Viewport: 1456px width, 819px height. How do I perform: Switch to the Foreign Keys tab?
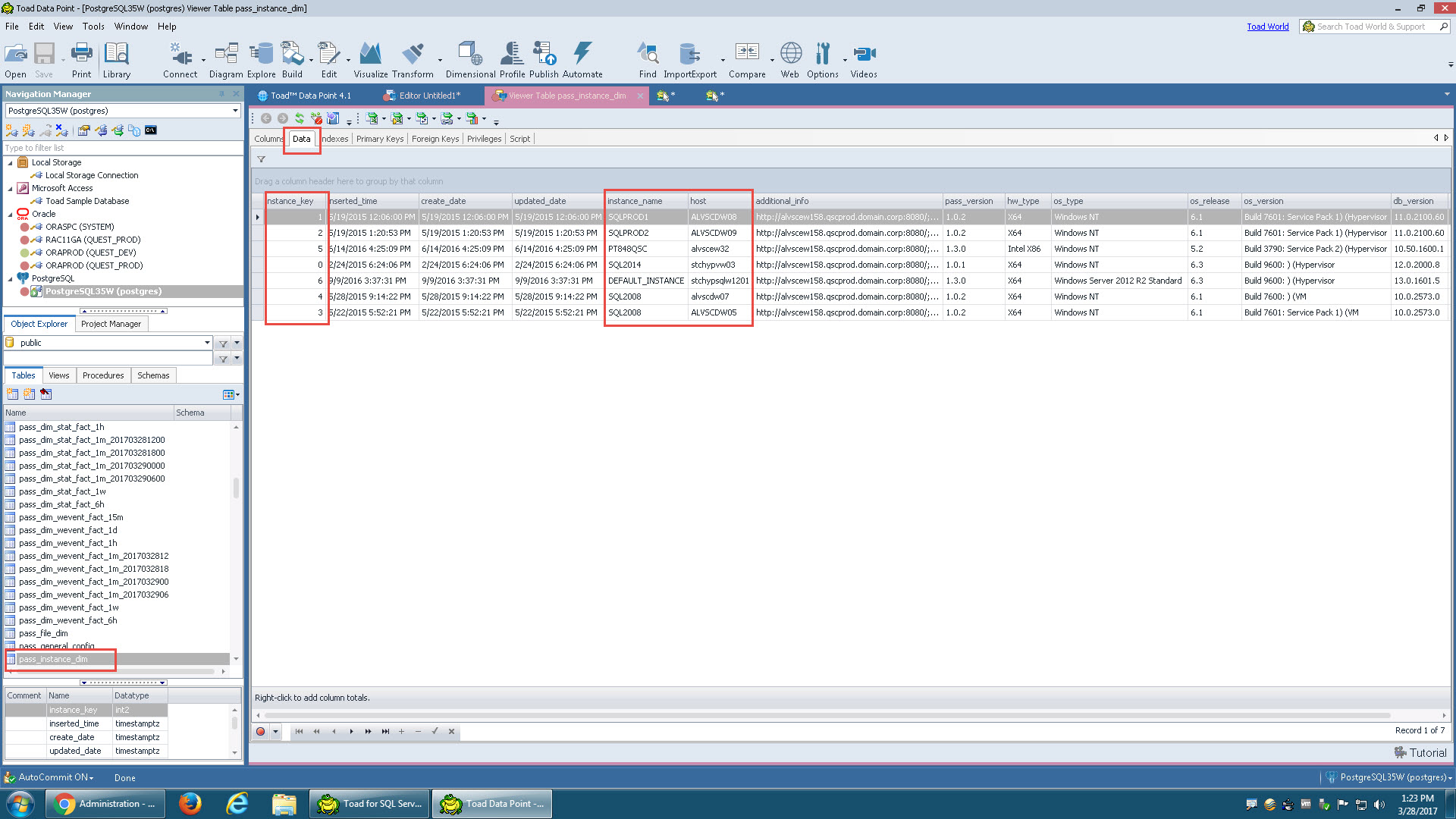click(x=435, y=139)
